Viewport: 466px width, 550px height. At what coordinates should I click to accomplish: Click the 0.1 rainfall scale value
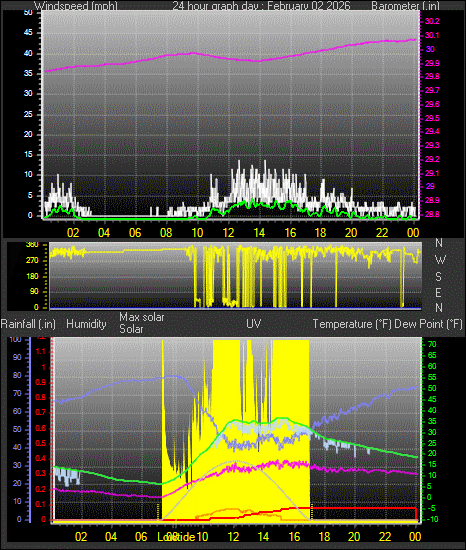point(41,504)
